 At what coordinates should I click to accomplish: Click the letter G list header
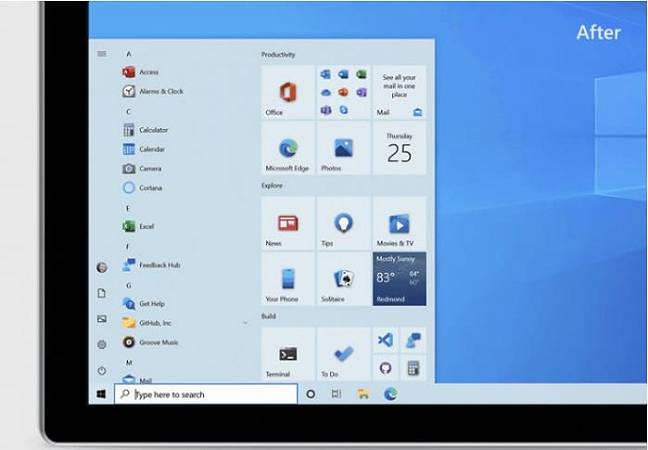coord(129,286)
